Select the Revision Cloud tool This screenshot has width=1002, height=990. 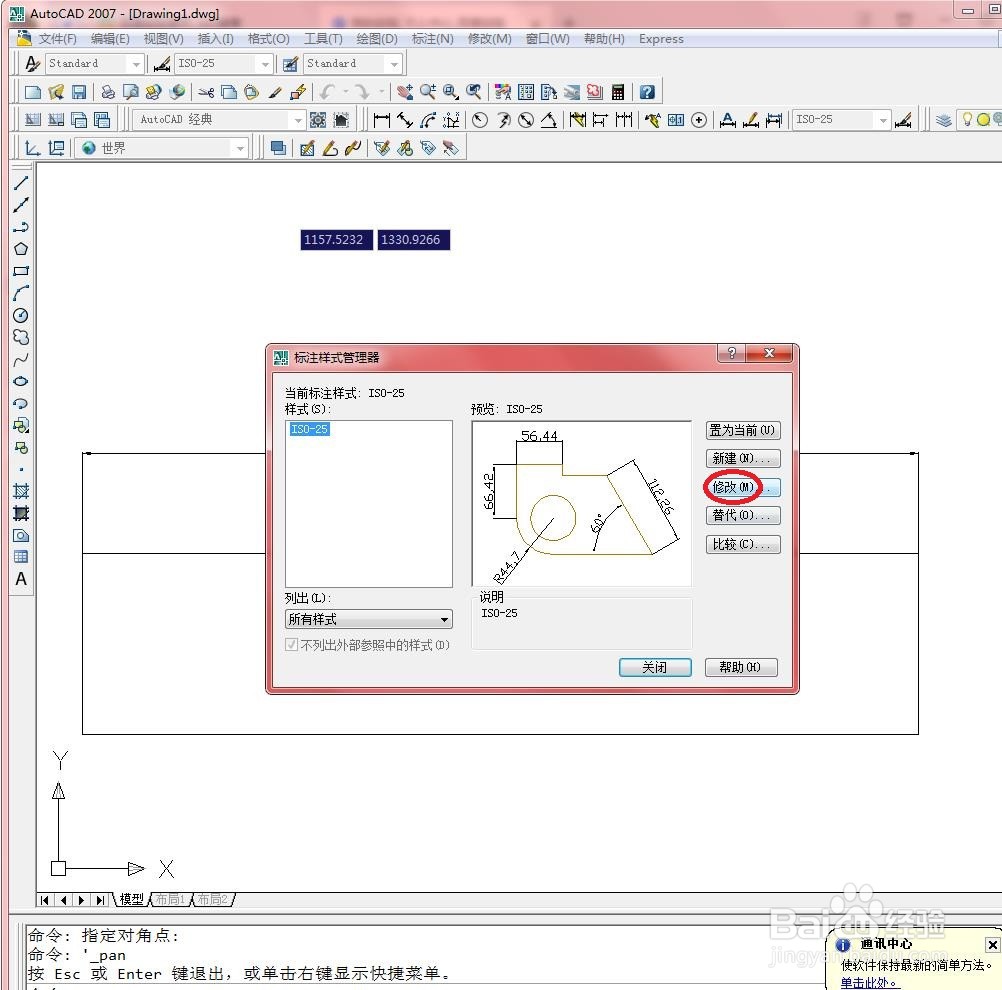tap(20, 337)
